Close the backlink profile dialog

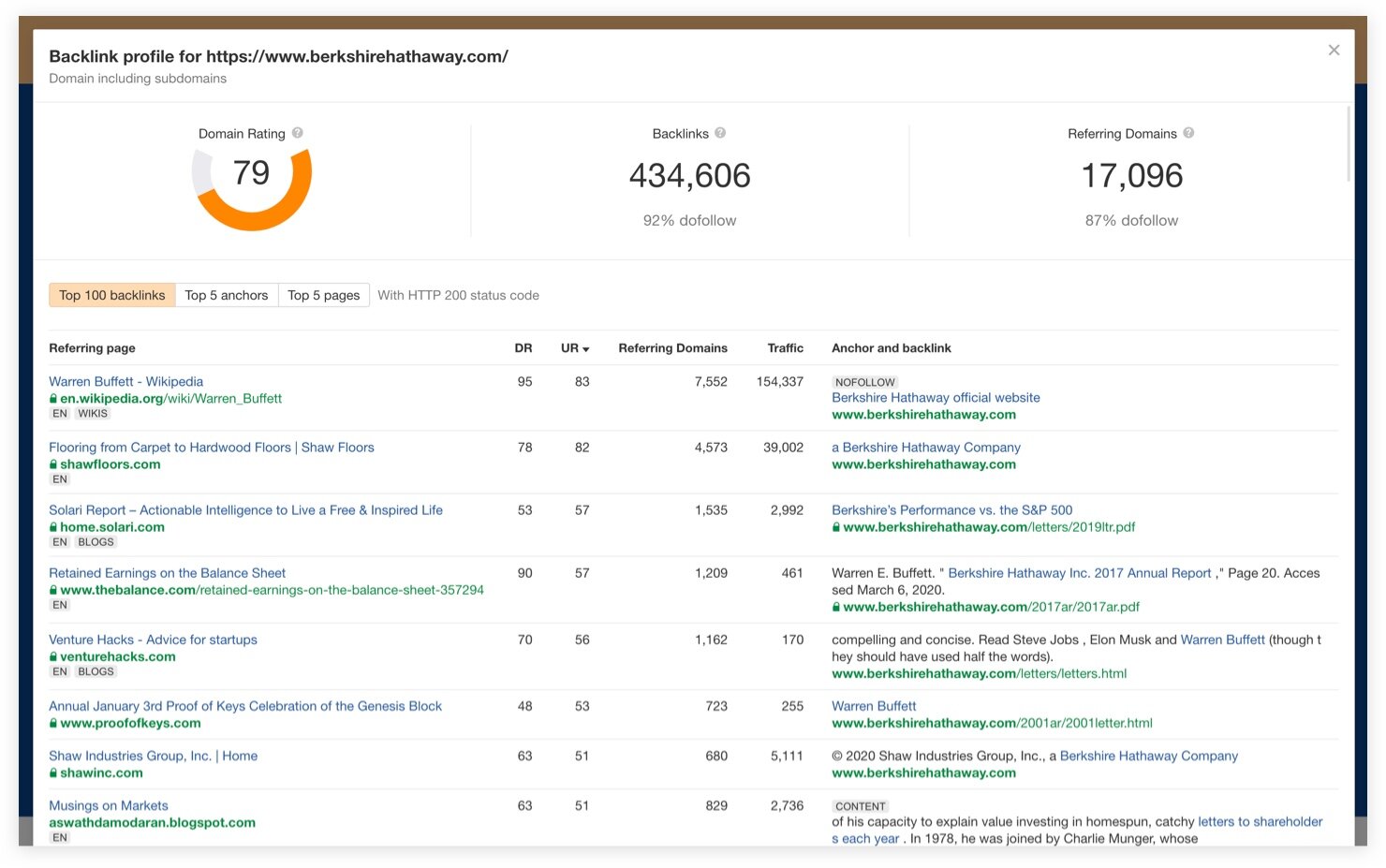coord(1334,51)
